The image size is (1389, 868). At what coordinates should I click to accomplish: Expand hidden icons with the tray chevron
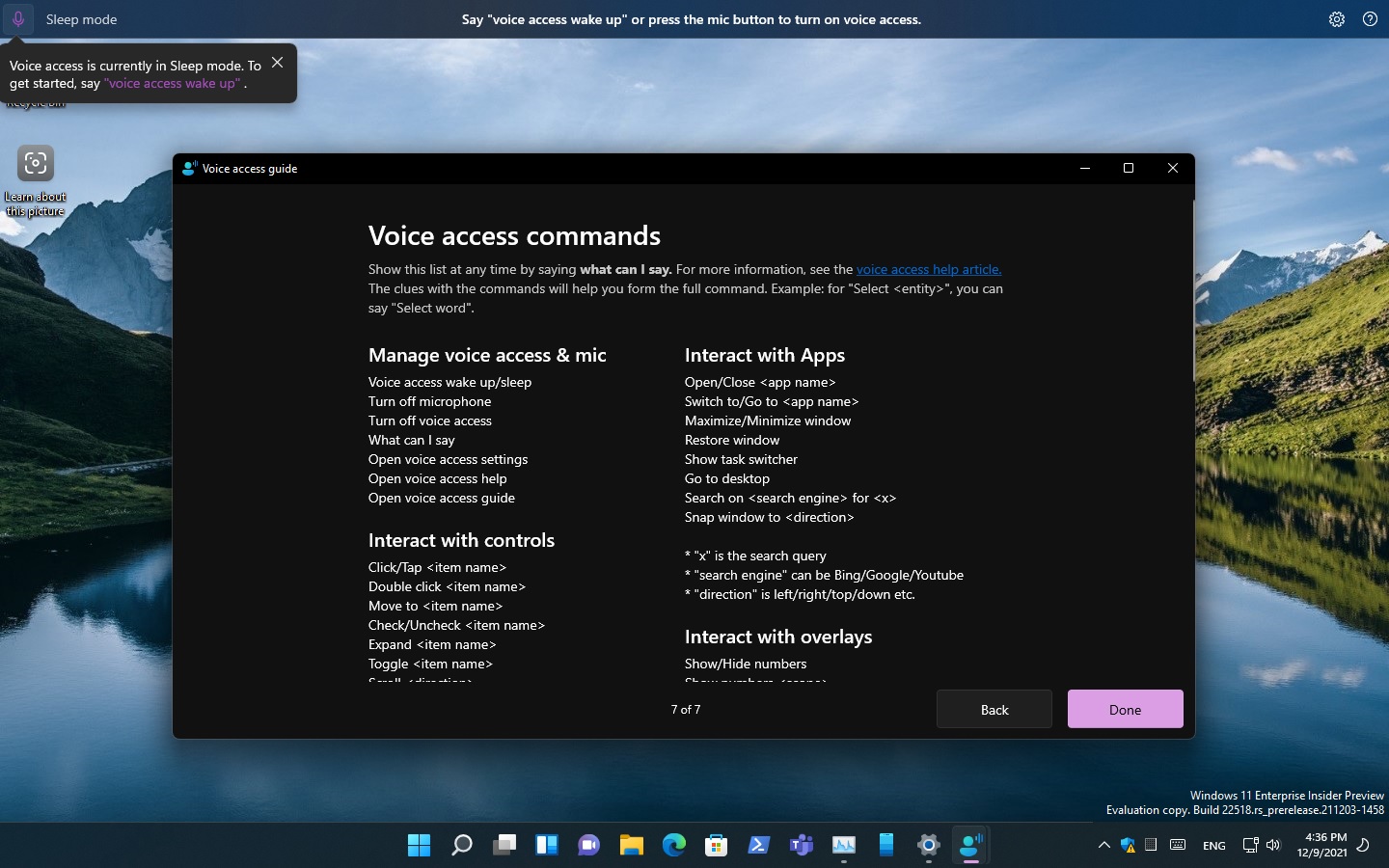point(1104,846)
